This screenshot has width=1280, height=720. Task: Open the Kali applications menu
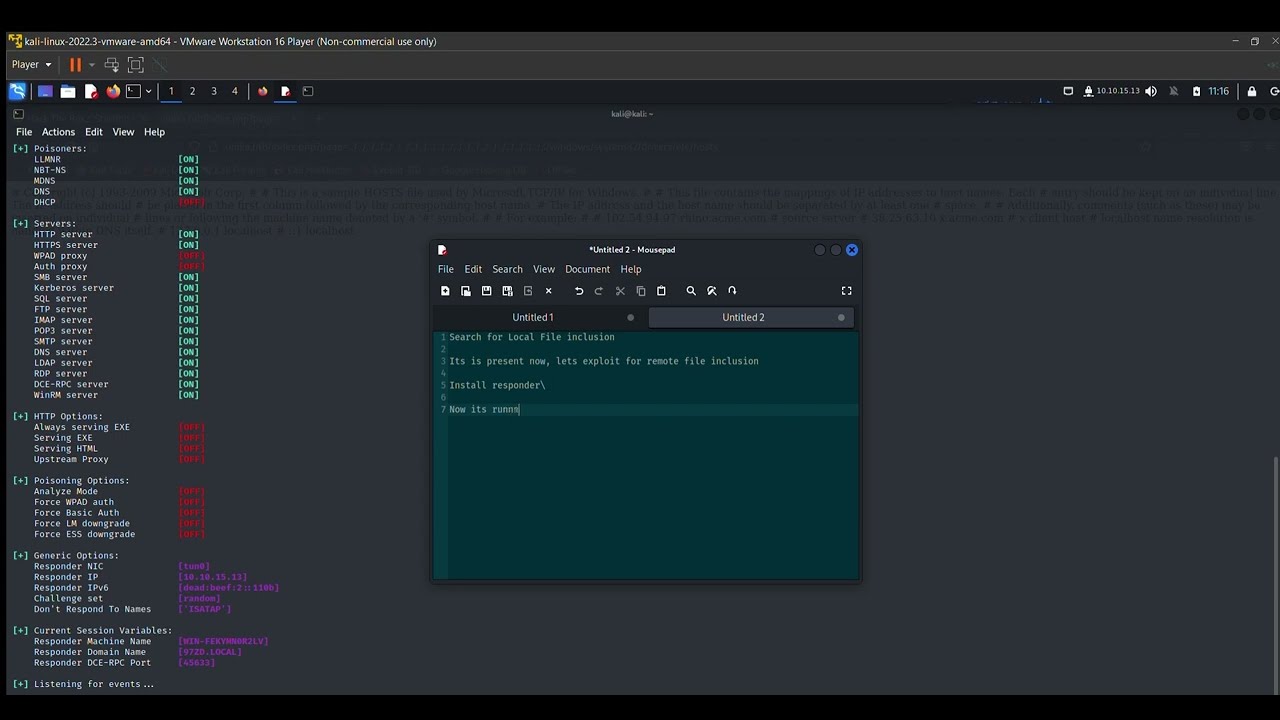point(17,91)
